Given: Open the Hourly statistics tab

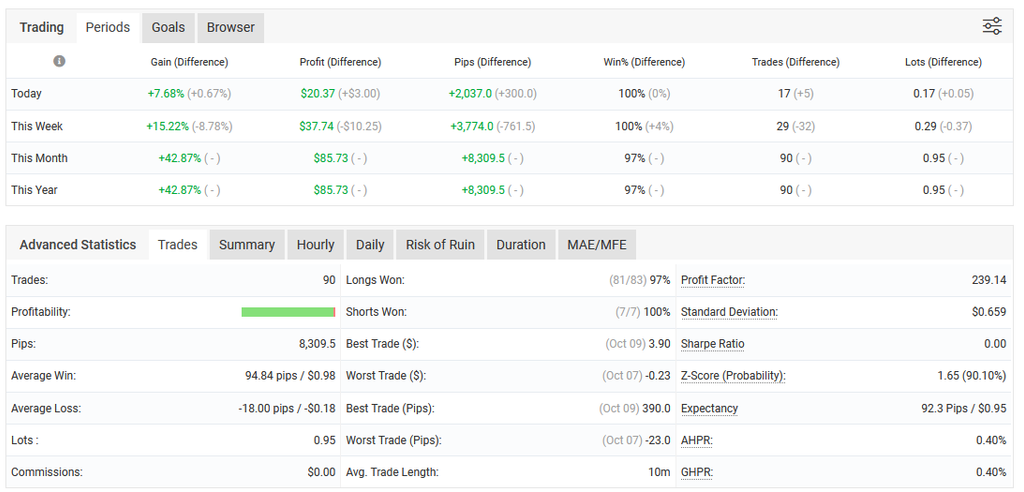Looking at the screenshot, I should 315,245.
